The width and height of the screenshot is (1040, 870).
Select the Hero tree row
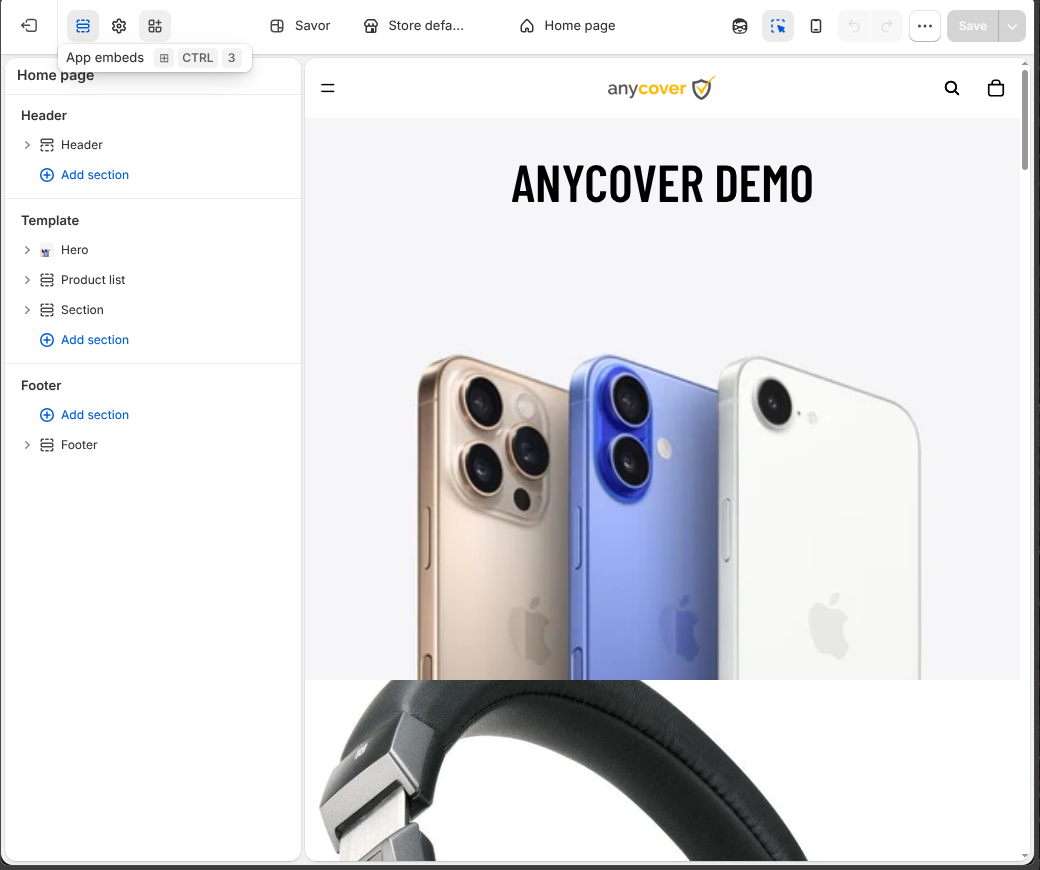pos(153,250)
